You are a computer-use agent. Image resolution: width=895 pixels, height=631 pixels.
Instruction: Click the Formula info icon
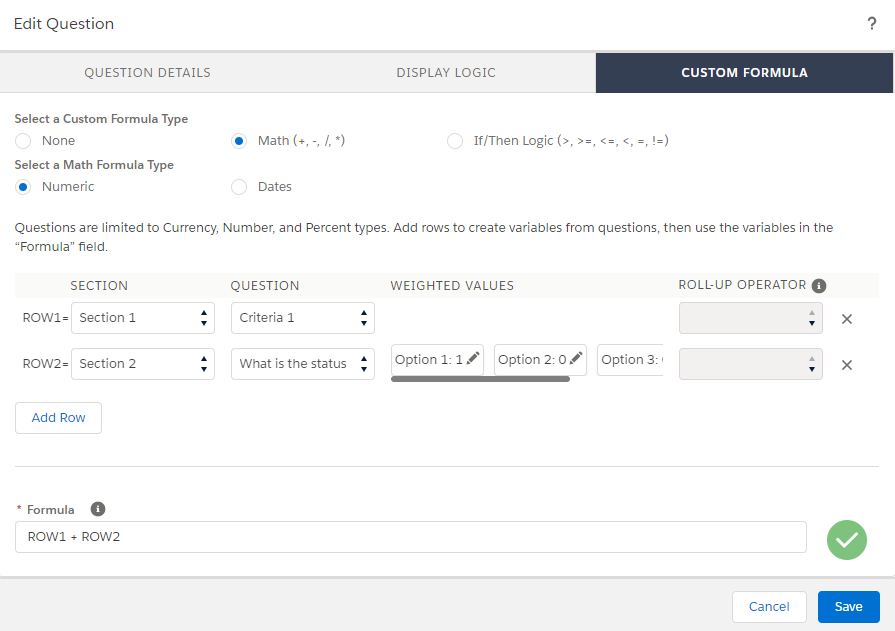tap(98, 509)
